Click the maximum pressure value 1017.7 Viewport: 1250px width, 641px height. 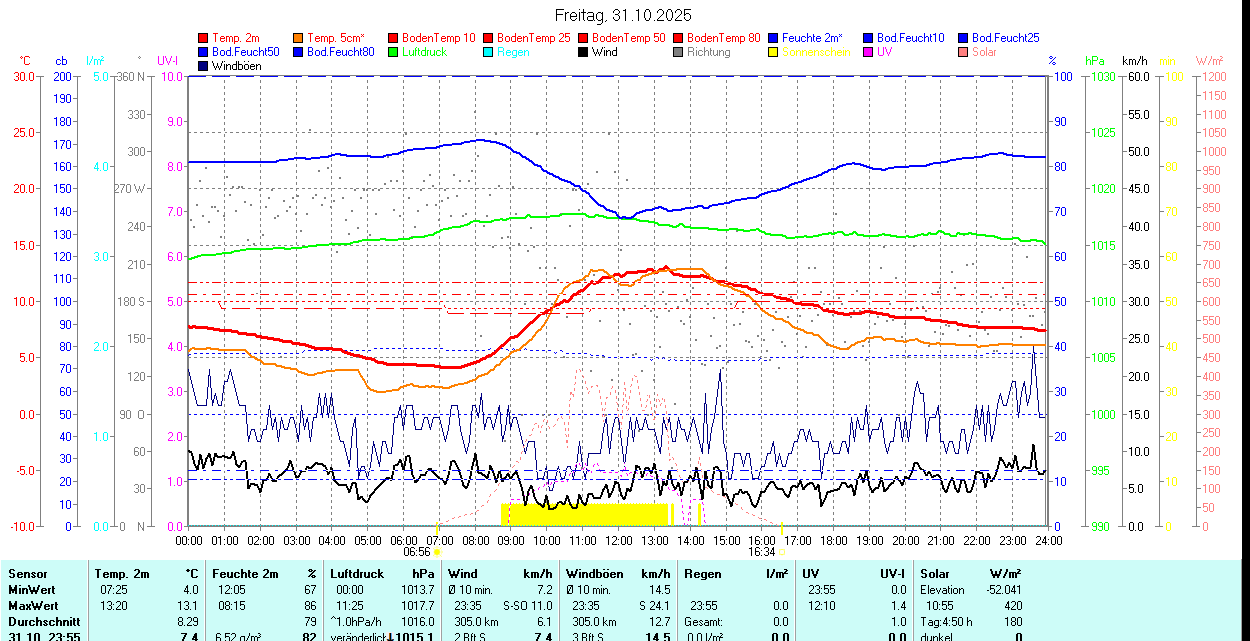point(417,606)
